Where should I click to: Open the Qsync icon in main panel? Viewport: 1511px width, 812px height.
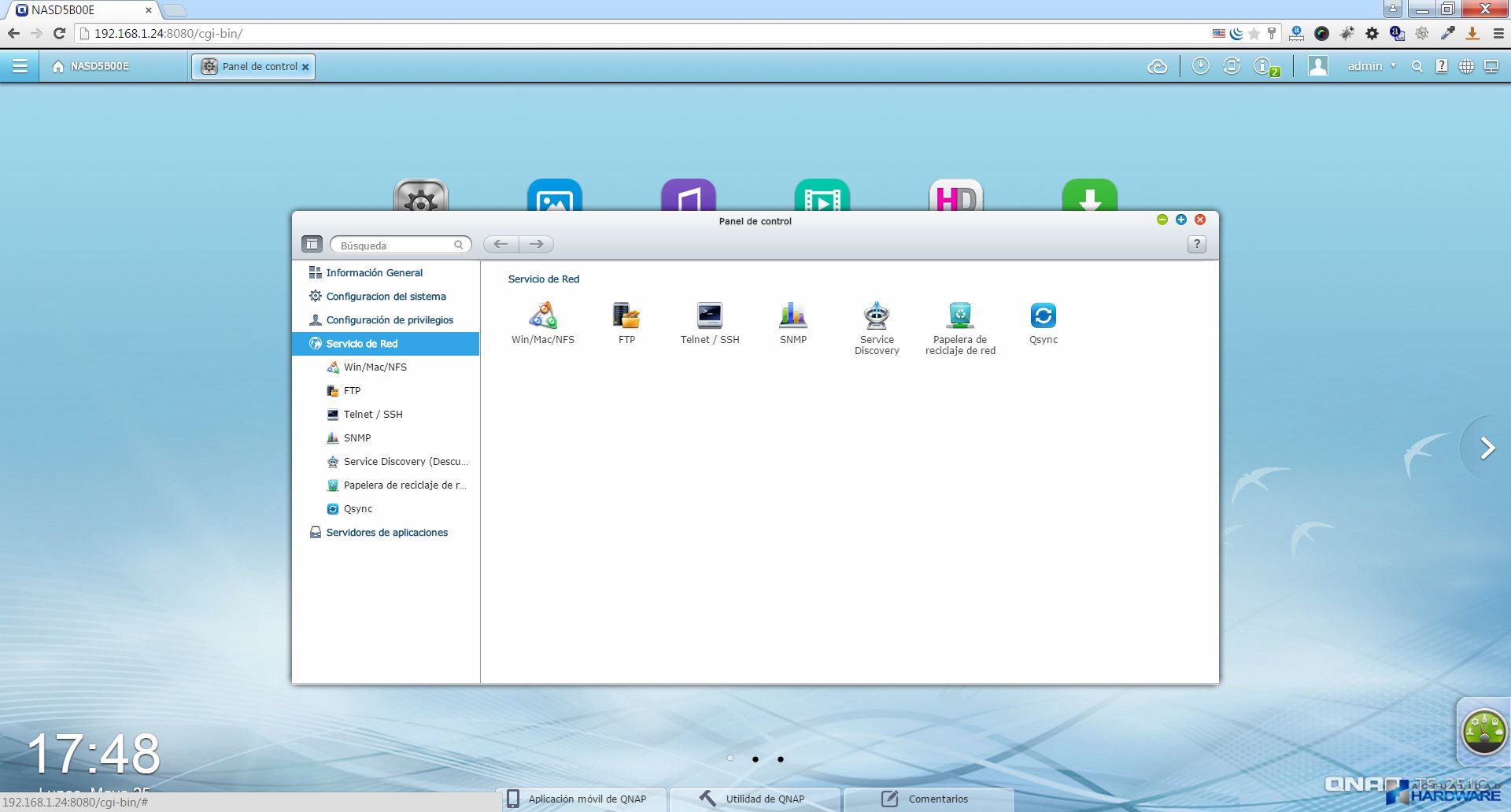(1044, 316)
